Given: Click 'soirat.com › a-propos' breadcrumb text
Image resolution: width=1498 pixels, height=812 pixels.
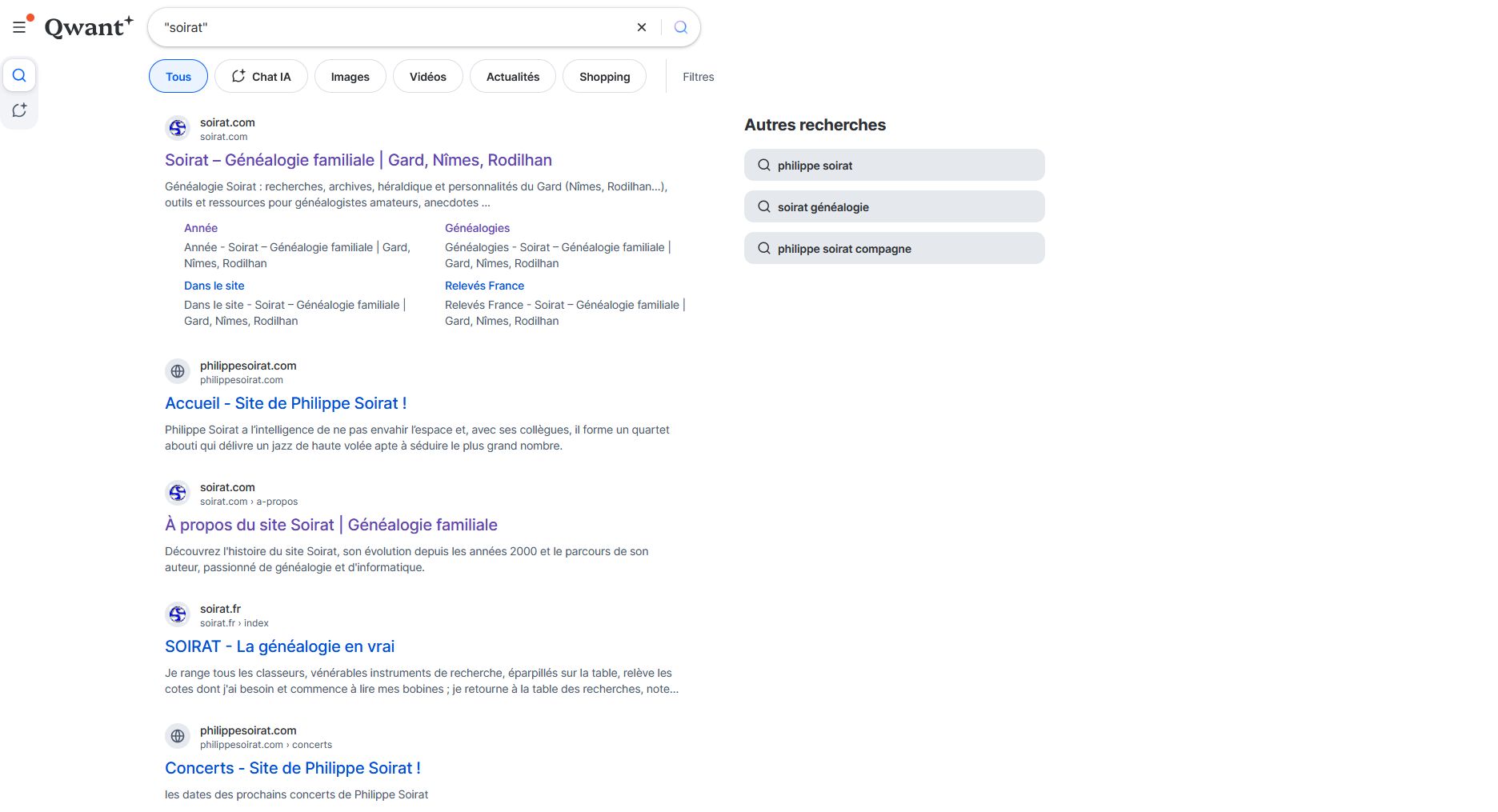Looking at the screenshot, I should (x=249, y=502).
